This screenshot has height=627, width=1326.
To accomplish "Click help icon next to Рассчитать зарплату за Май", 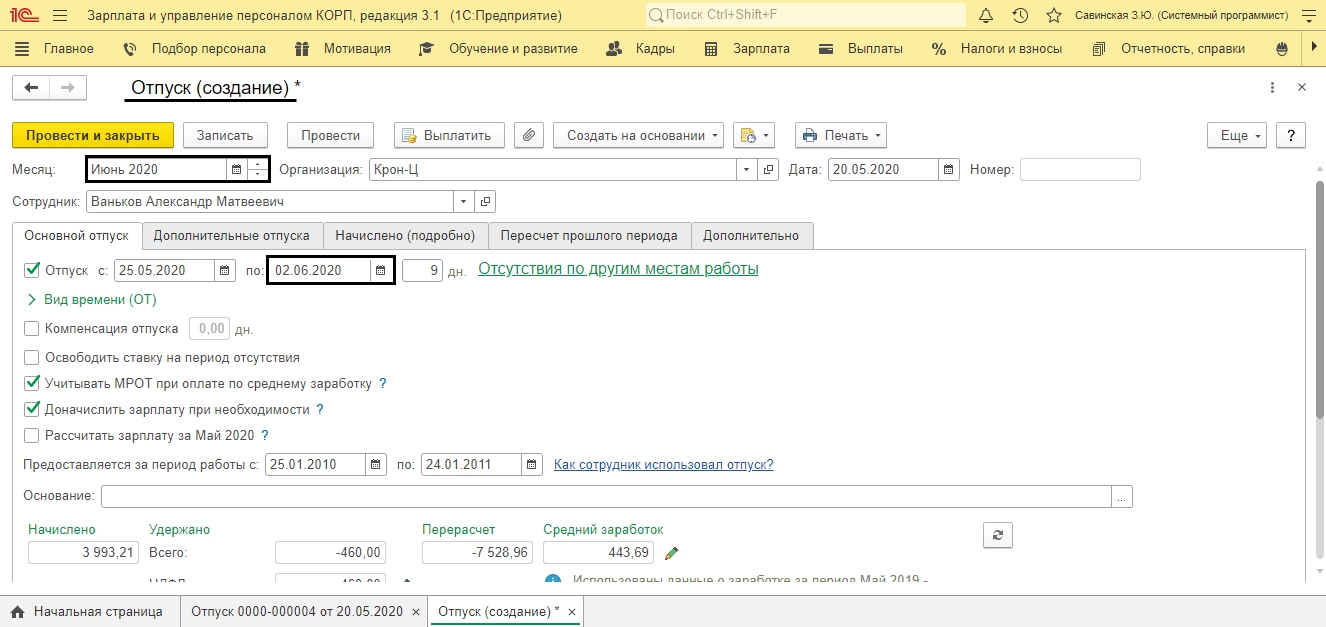I will click(265, 436).
